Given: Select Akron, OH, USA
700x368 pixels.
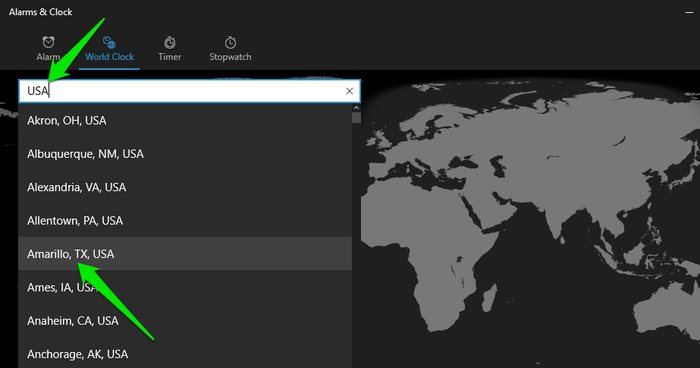Looking at the screenshot, I should coord(185,121).
